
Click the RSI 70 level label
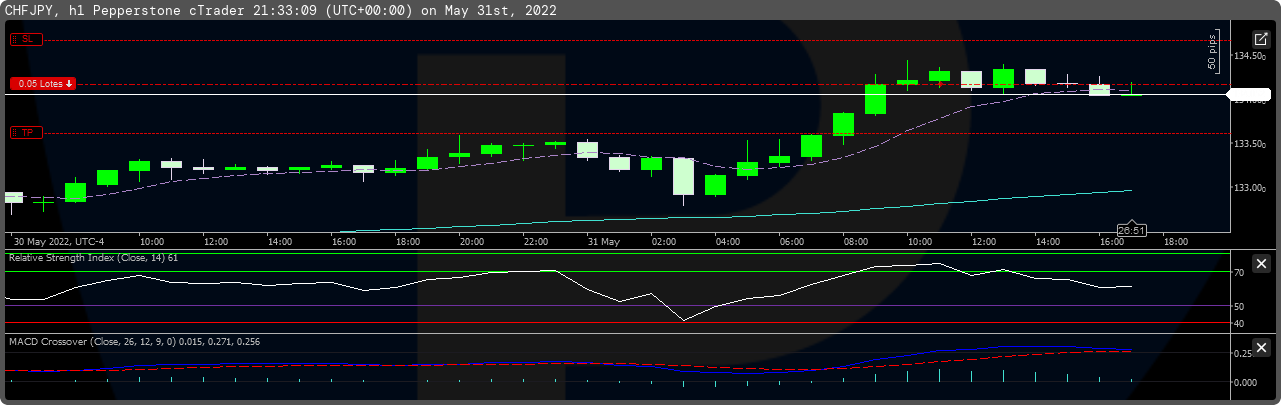click(1239, 271)
